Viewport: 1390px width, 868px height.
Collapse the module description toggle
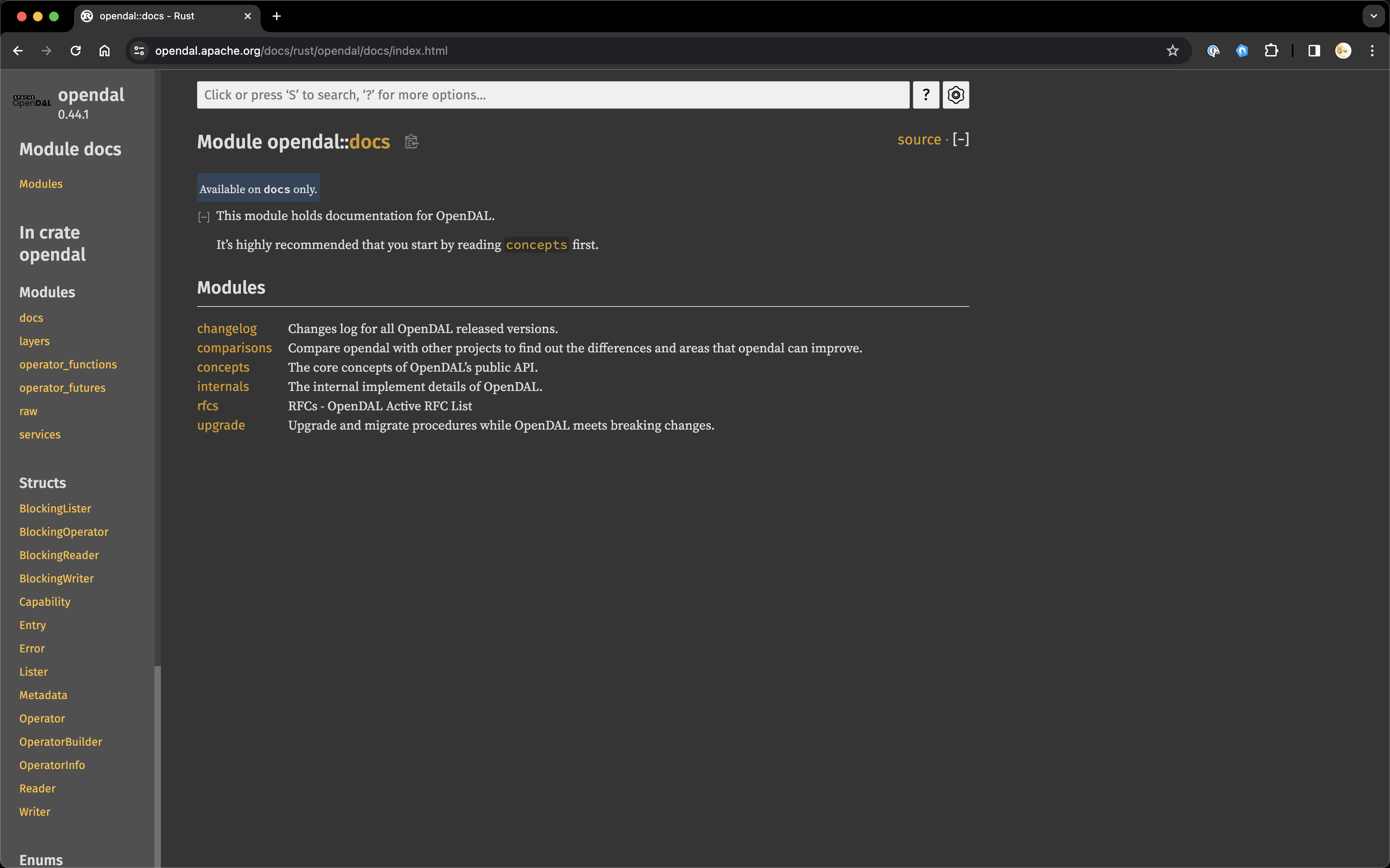pyautogui.click(x=203, y=217)
